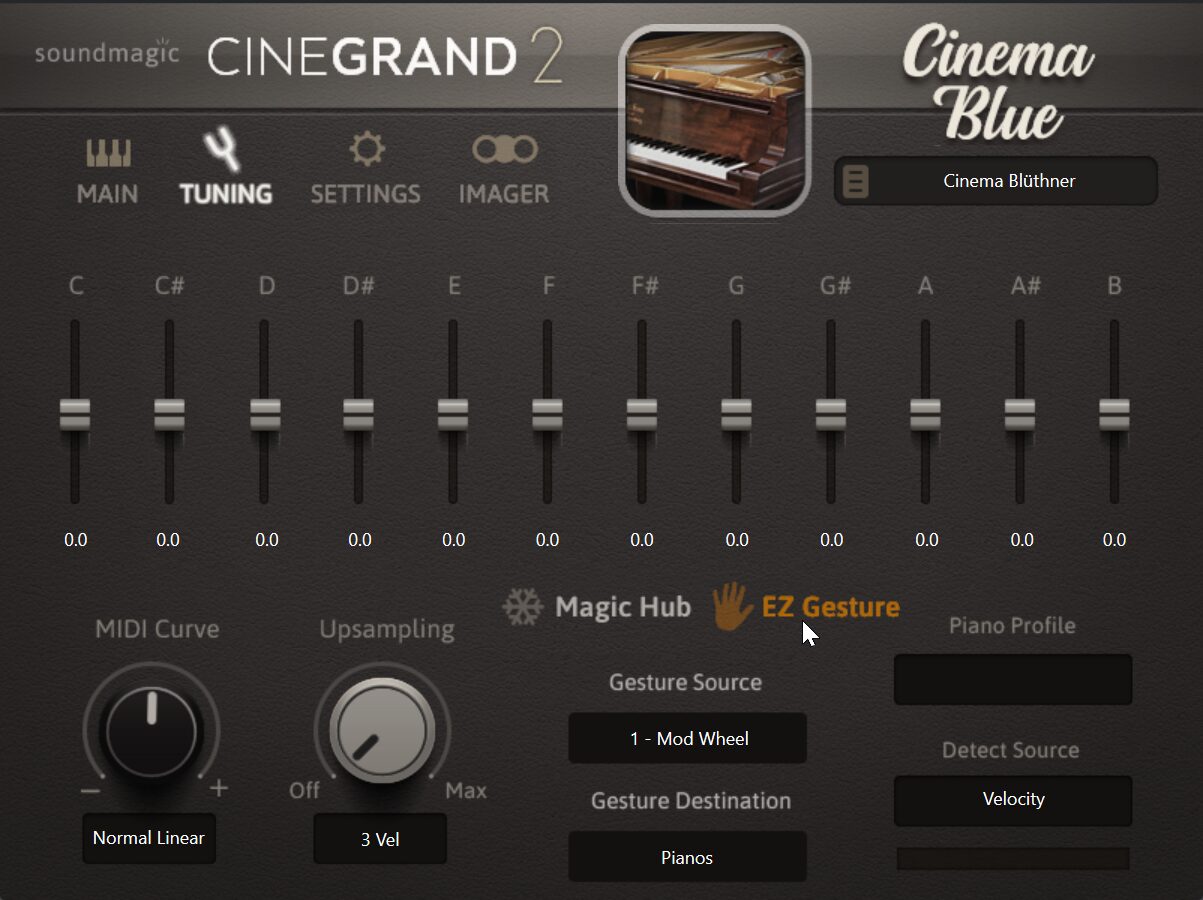This screenshot has height=900, width=1203.
Task: Go to the IMAGER tab
Action: tap(504, 194)
